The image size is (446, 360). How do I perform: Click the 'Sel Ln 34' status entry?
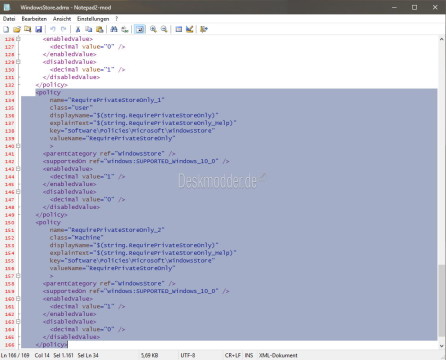pos(88,355)
